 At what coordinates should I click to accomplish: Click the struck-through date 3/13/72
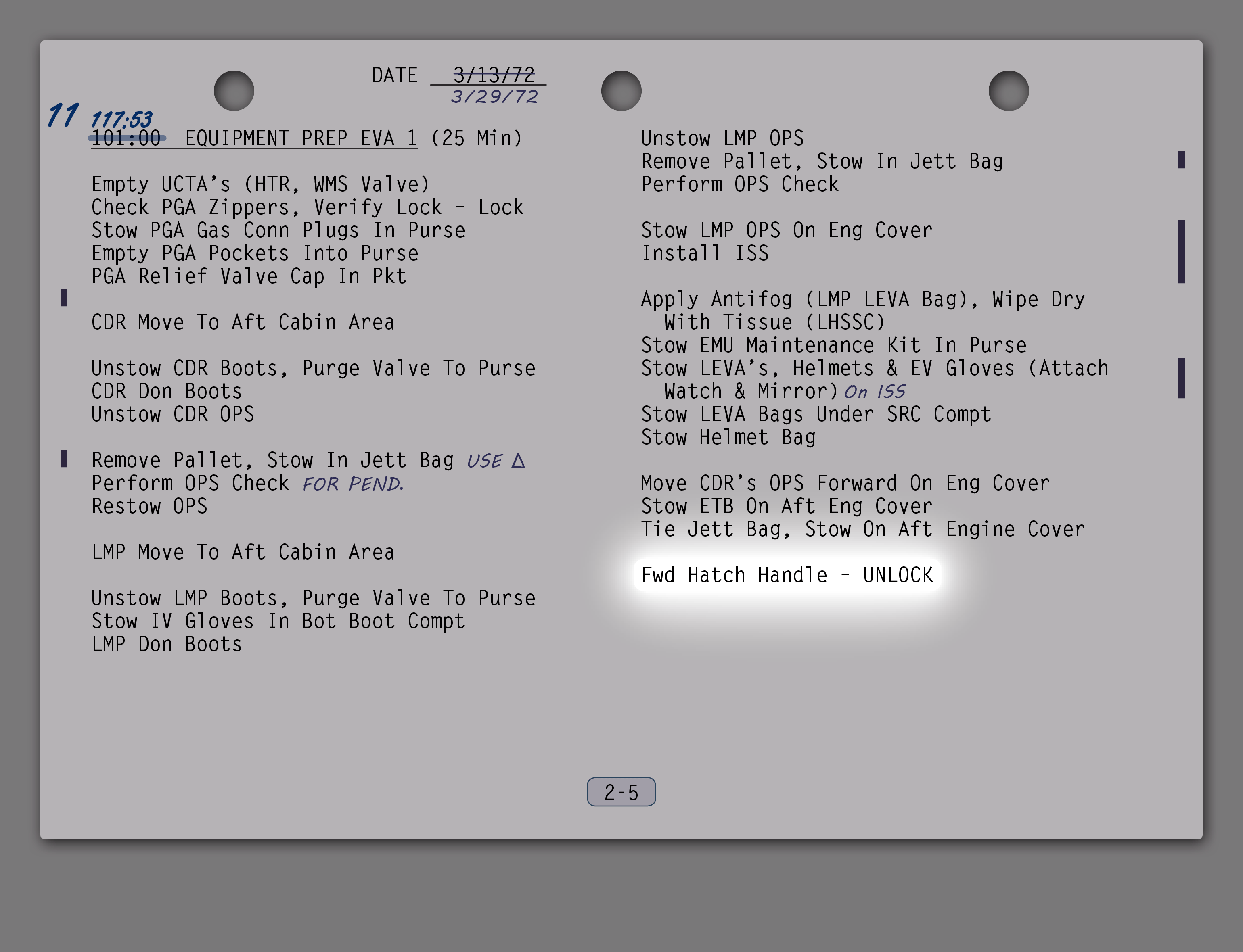coord(494,75)
